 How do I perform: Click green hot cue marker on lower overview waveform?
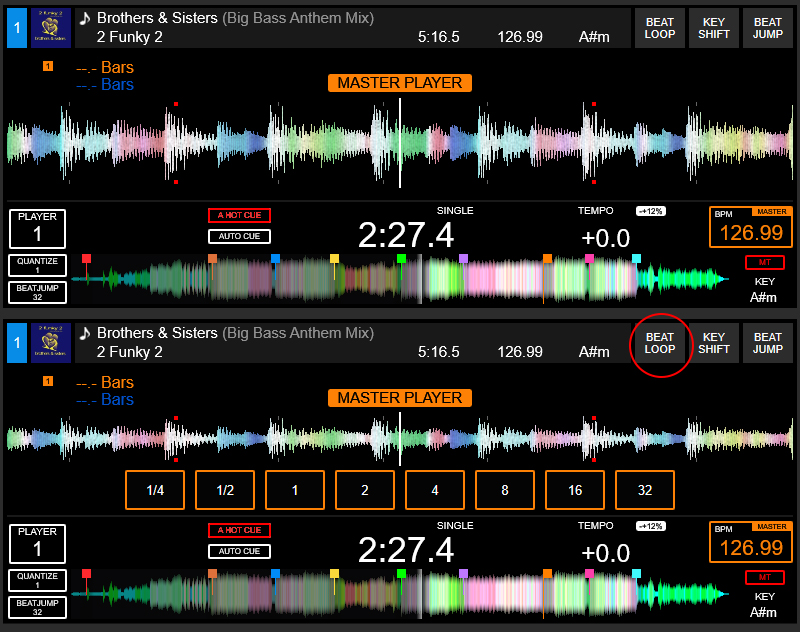pos(402,574)
